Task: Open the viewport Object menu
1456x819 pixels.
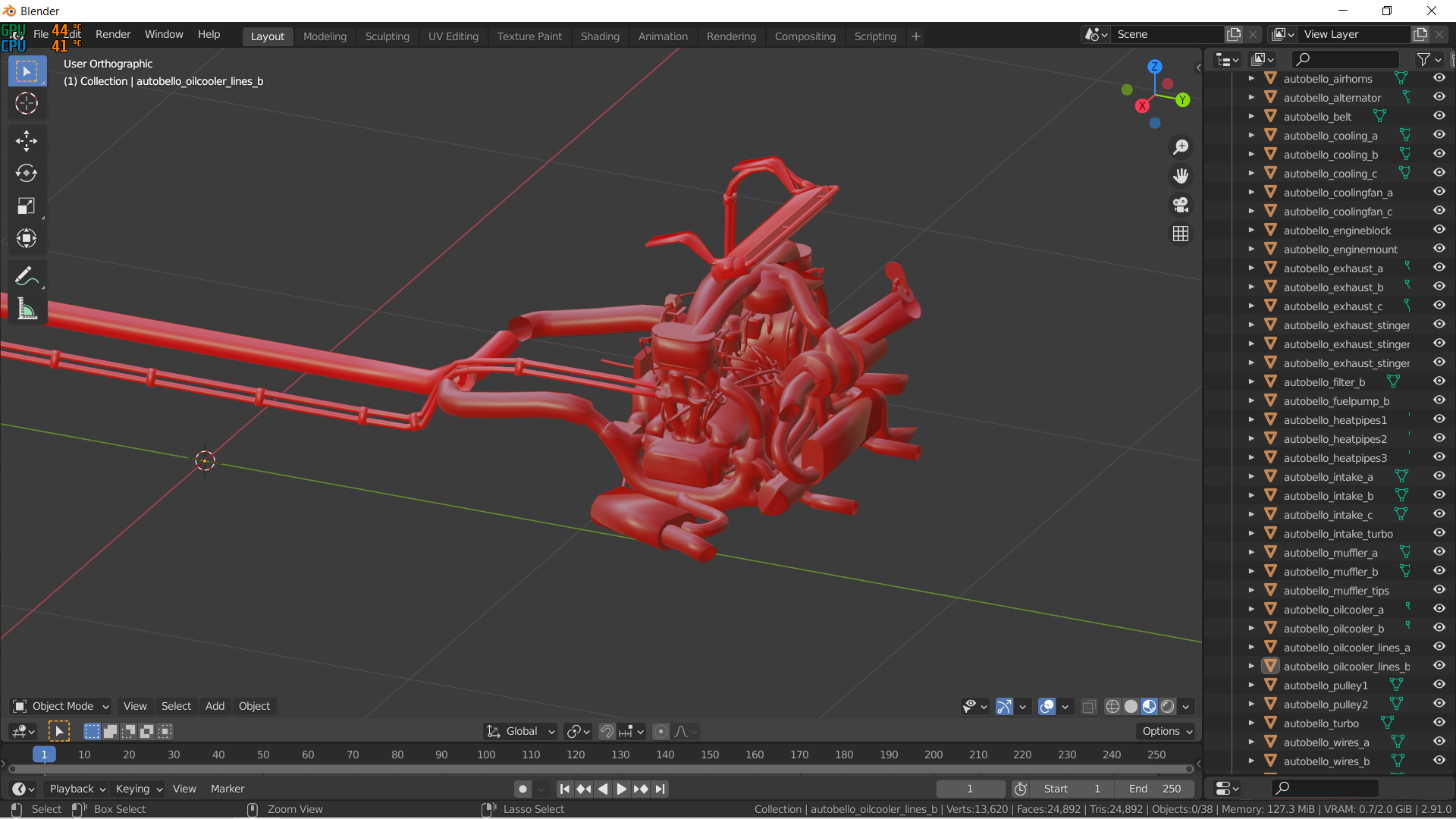Action: pyautogui.click(x=254, y=706)
